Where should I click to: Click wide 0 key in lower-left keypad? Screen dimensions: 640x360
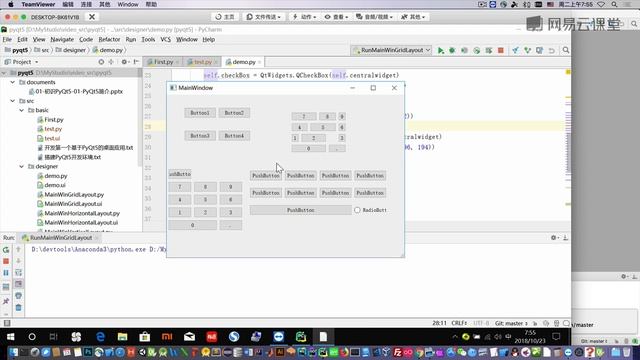tap(193, 225)
